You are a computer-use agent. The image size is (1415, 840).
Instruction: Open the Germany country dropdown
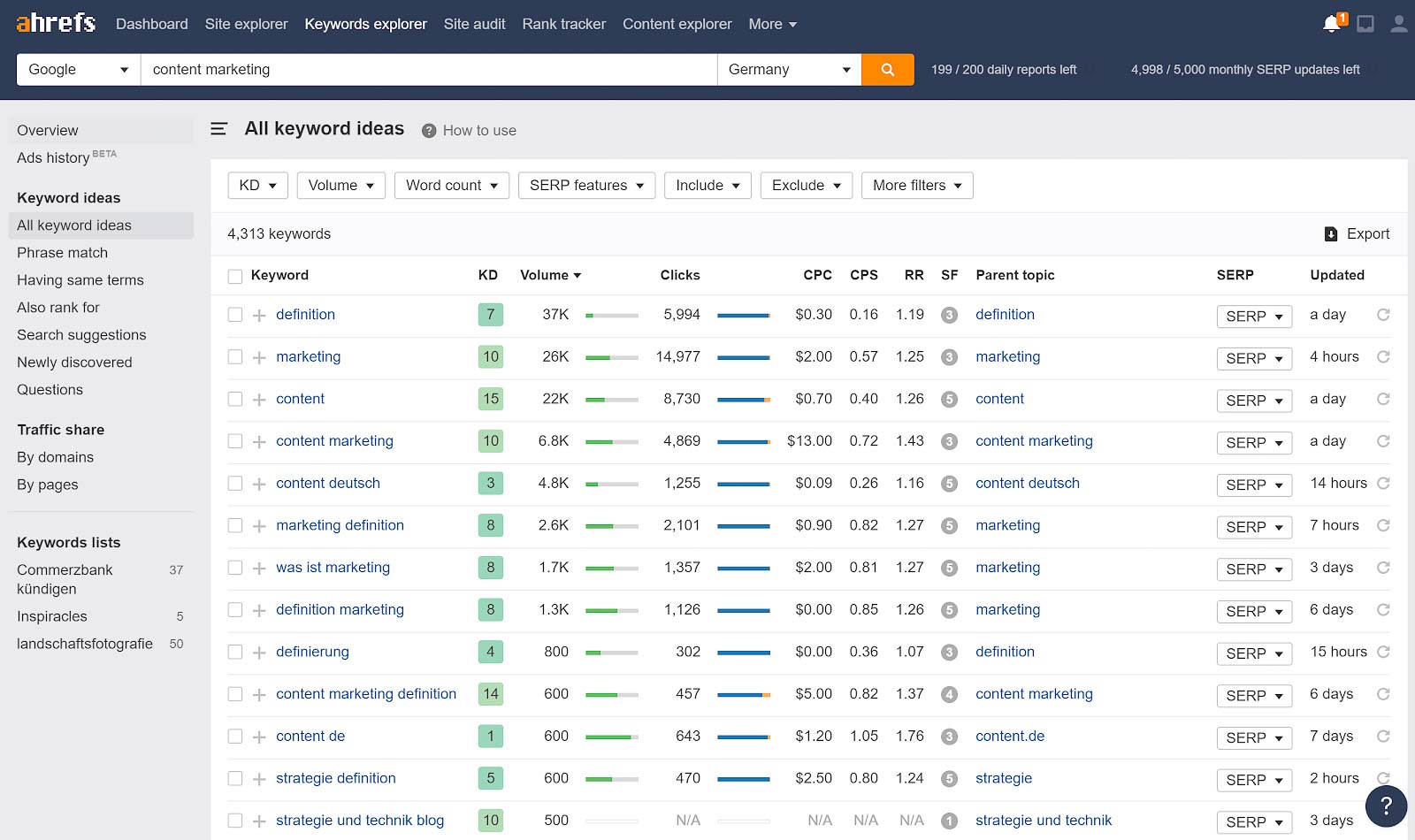click(790, 69)
